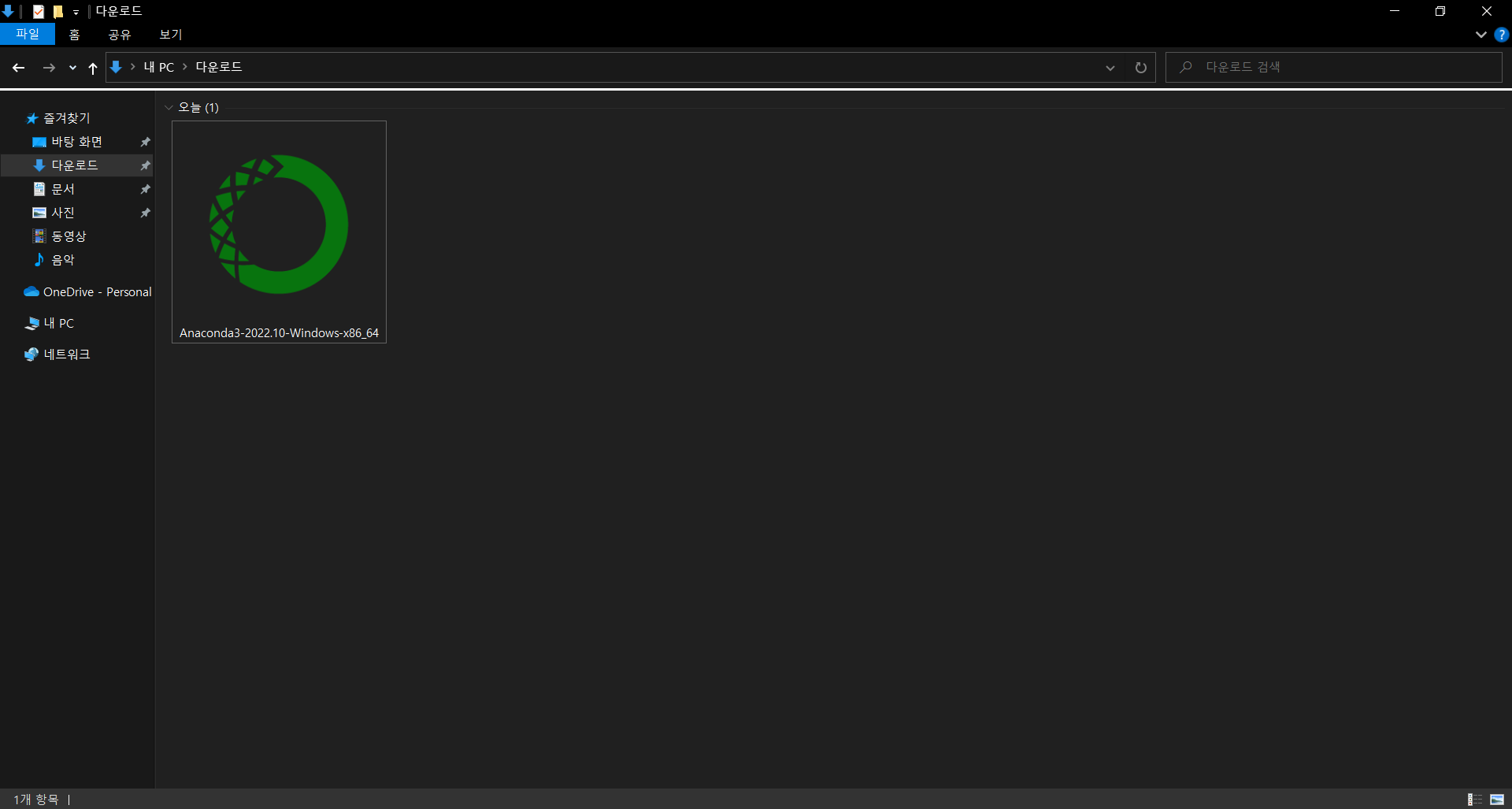
Task: Open the 공유 ribbon tab
Action: [119, 35]
